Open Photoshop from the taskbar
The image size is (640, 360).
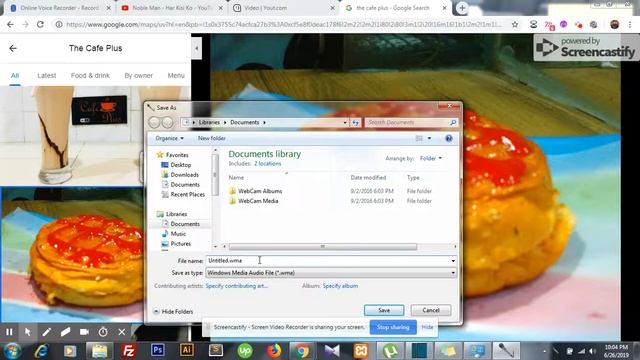point(158,350)
